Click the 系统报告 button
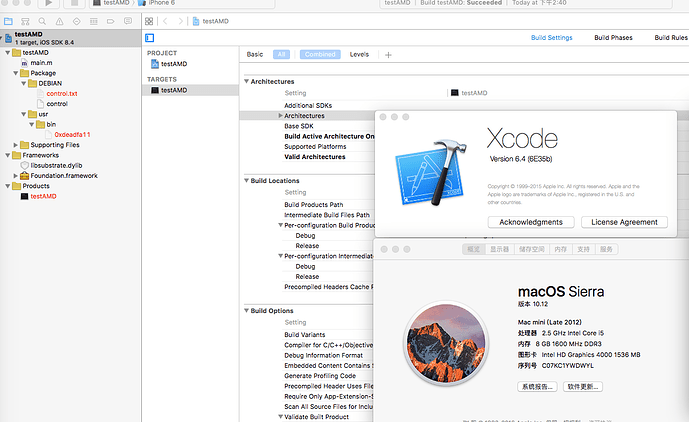Image resolution: width=689 pixels, height=422 pixels. [537, 387]
